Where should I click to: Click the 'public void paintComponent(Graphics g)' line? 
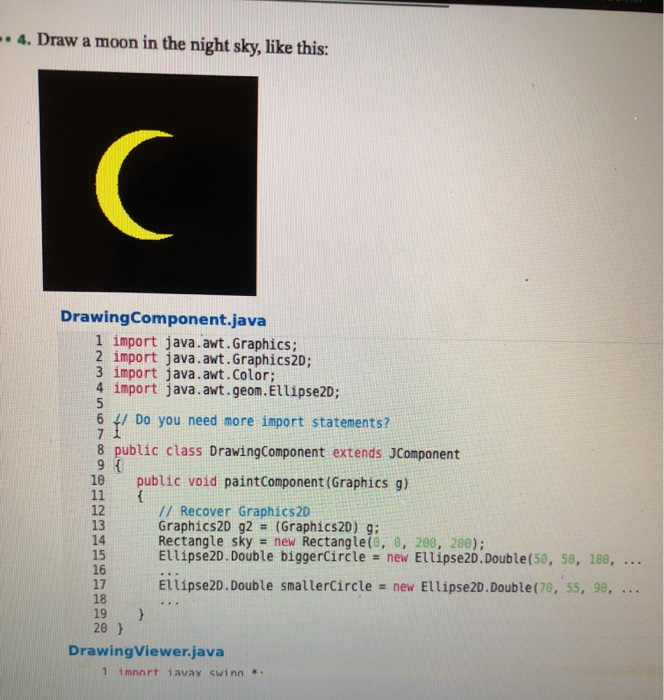pos(272,482)
